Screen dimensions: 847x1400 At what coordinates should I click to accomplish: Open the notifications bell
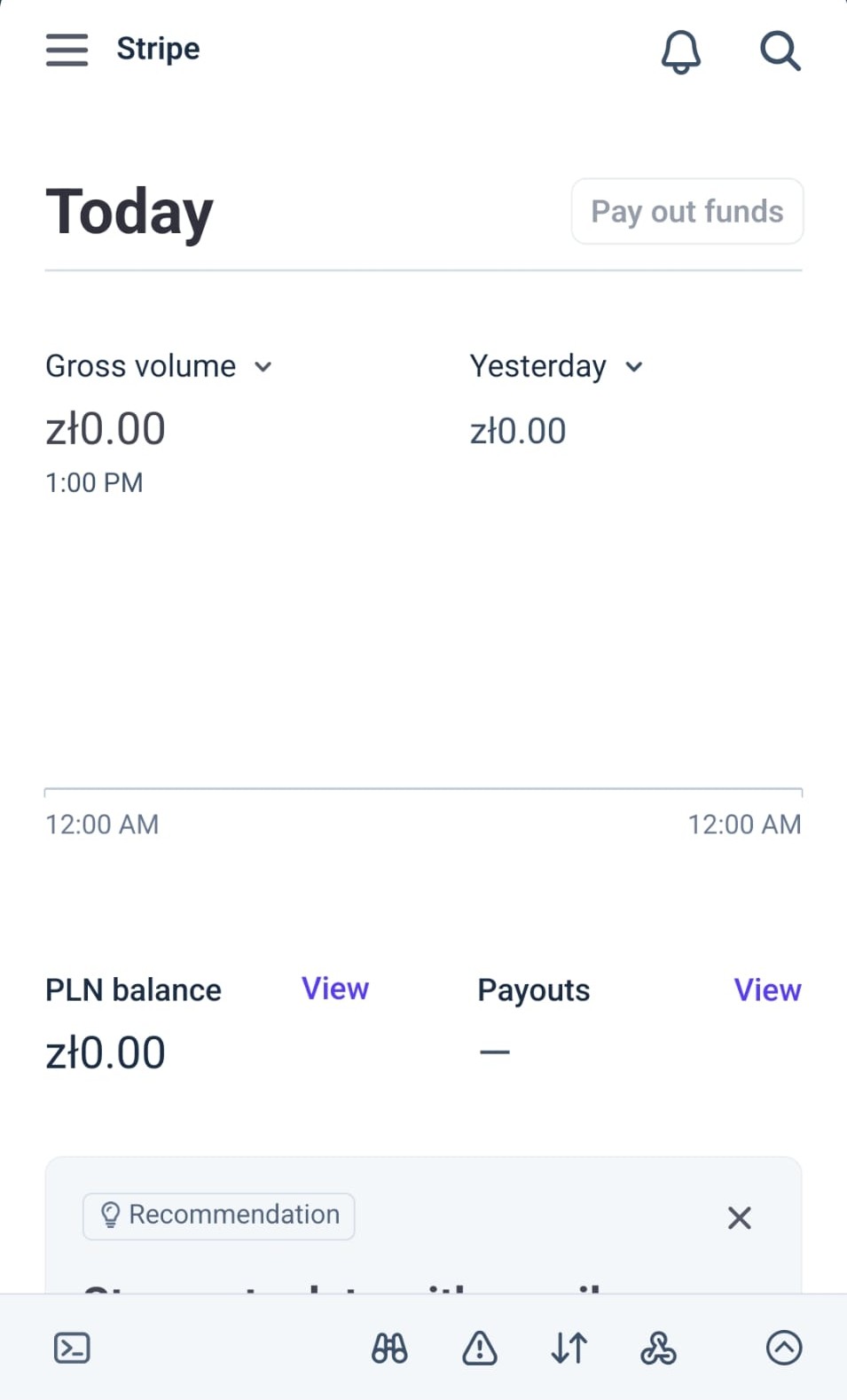point(681,51)
